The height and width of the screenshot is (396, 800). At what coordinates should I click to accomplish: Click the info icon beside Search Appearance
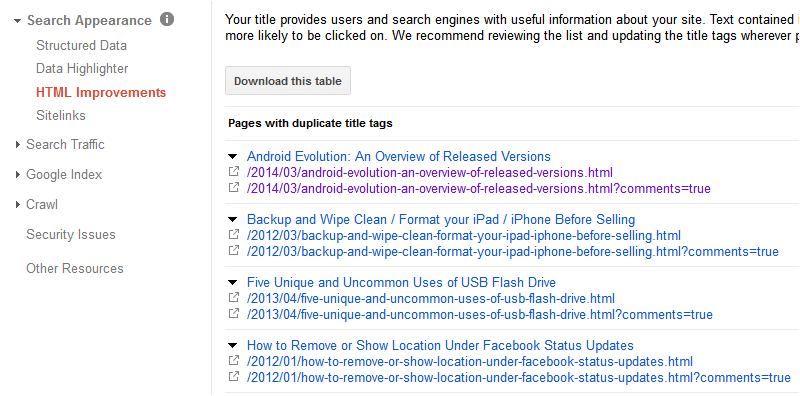[x=167, y=19]
